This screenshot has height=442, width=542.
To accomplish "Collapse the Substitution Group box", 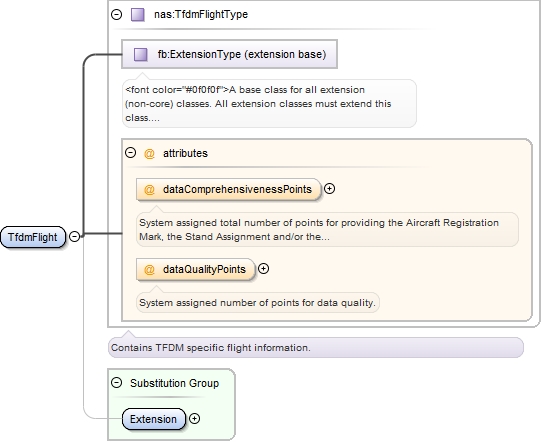I will 116,383.
